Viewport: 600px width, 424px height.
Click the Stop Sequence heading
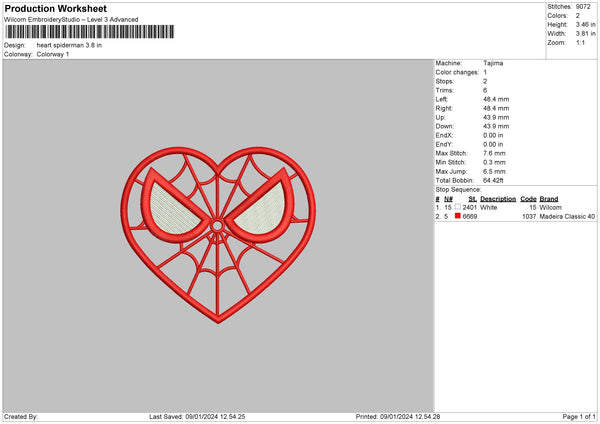458,190
